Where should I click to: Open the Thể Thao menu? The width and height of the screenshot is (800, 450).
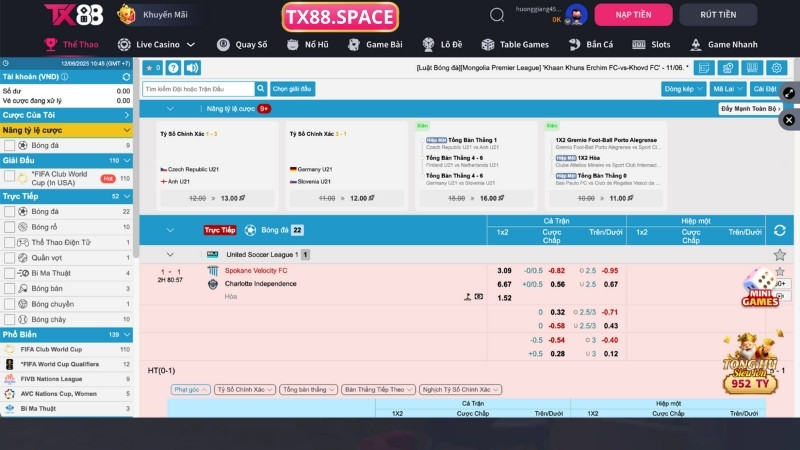click(71, 44)
